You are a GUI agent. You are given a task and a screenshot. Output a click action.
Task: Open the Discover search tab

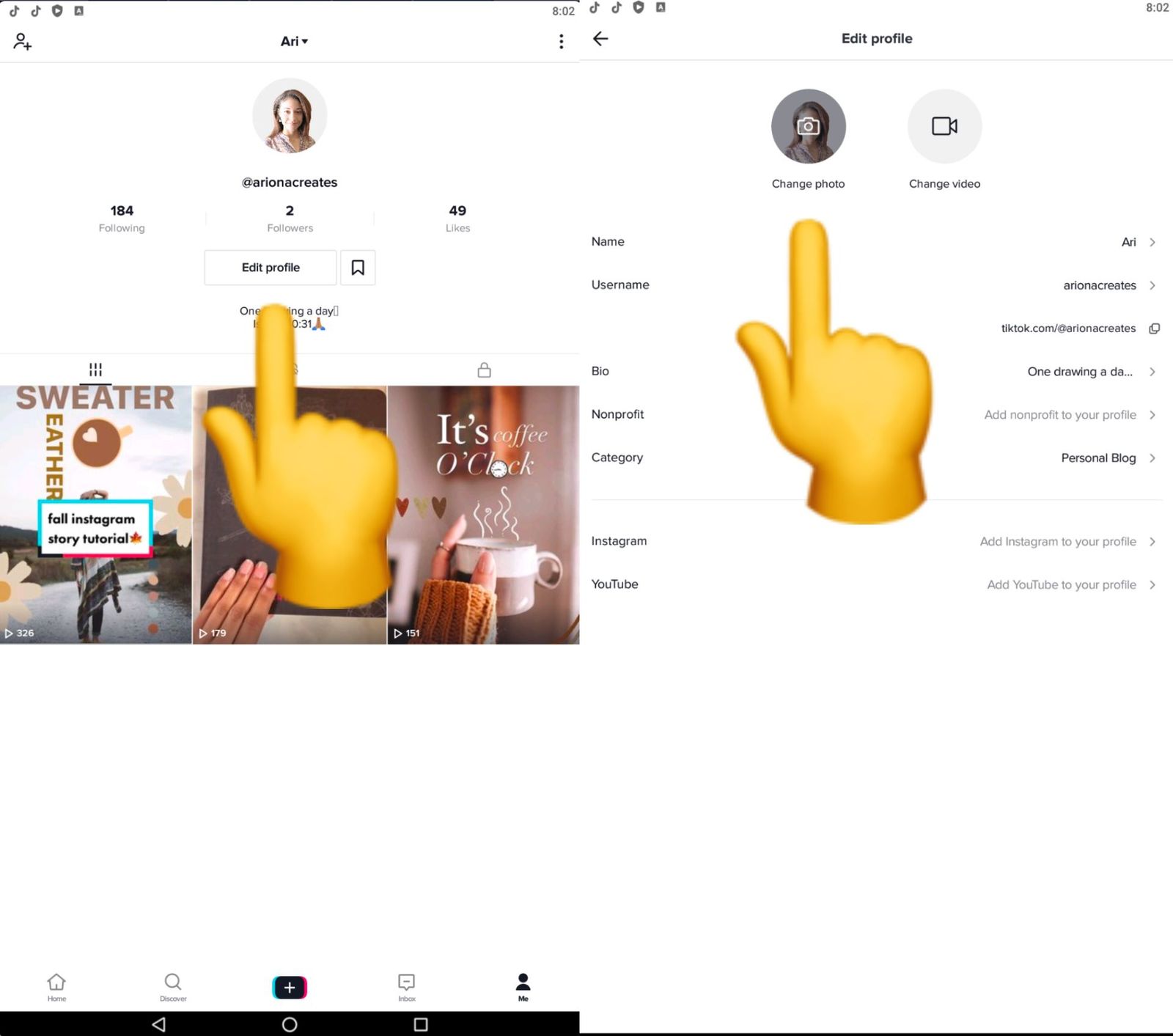click(173, 987)
